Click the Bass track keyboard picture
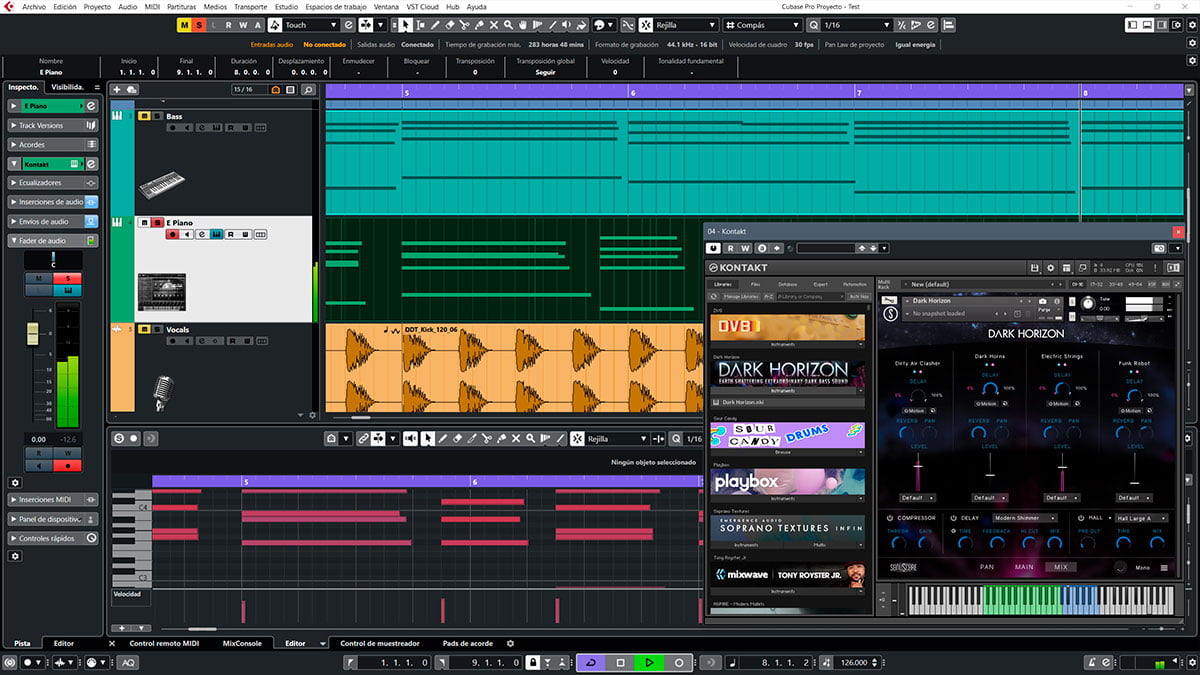 pos(162,185)
